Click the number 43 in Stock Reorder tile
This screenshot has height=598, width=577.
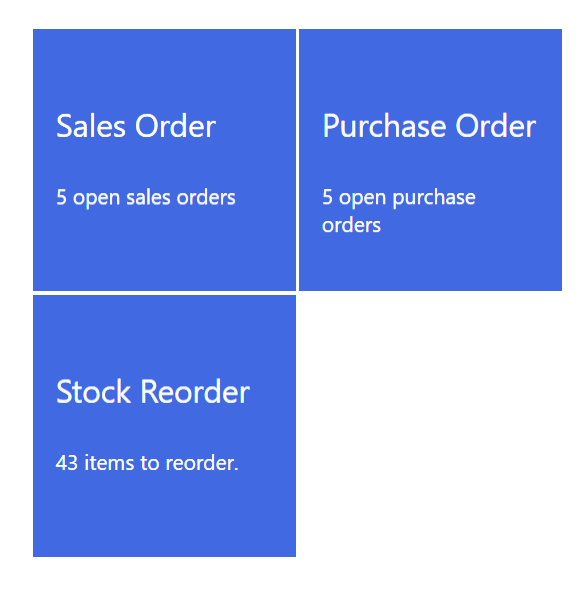pos(67,463)
